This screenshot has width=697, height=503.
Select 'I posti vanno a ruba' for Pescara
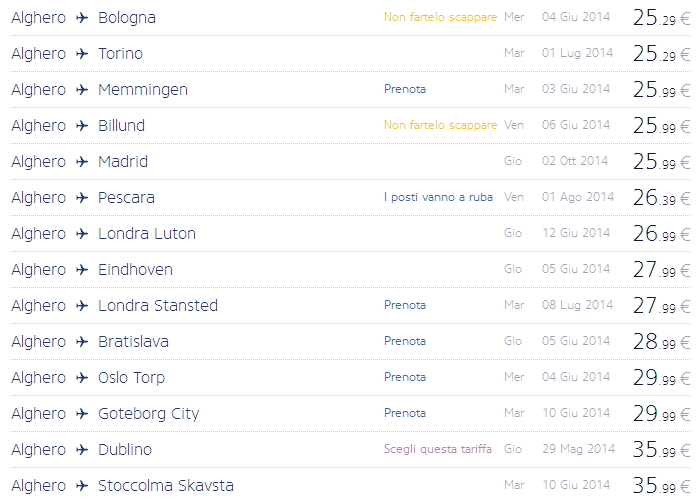click(438, 198)
